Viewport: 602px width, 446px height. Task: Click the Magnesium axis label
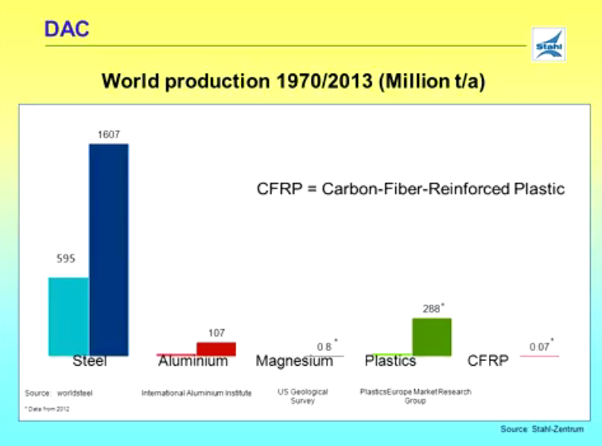click(294, 361)
